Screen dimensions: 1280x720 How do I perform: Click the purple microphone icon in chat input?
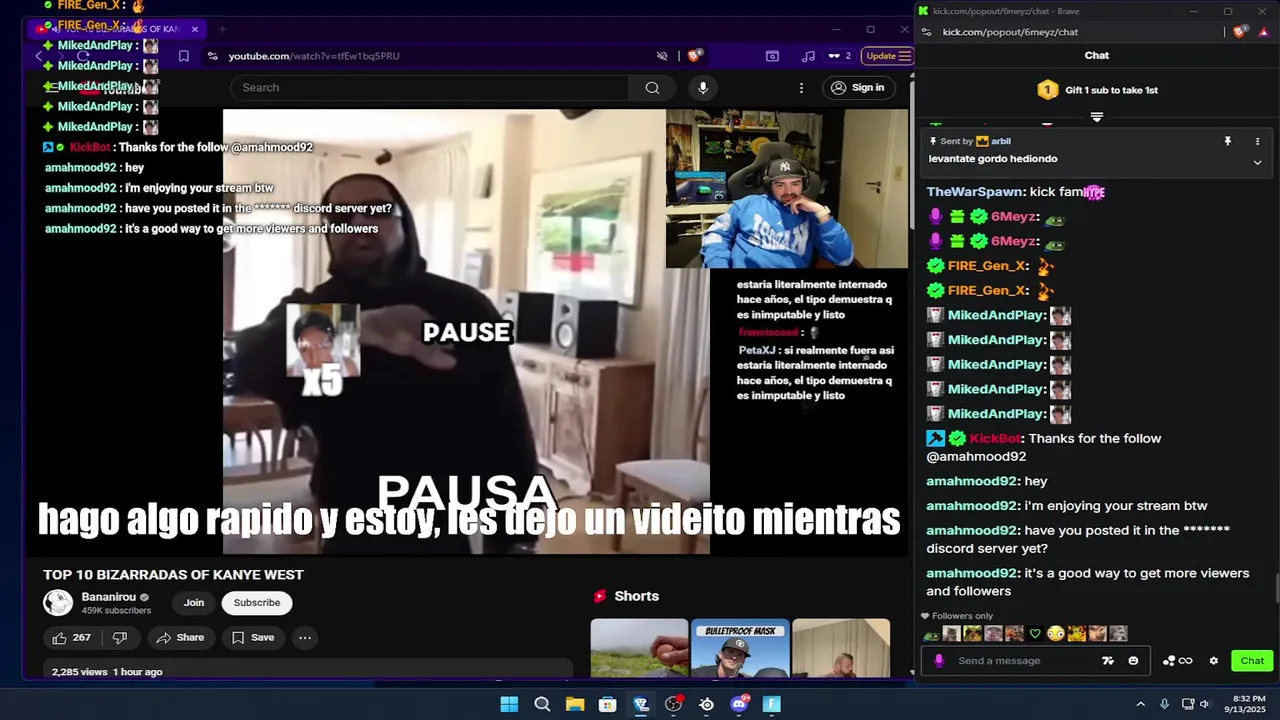click(x=939, y=661)
